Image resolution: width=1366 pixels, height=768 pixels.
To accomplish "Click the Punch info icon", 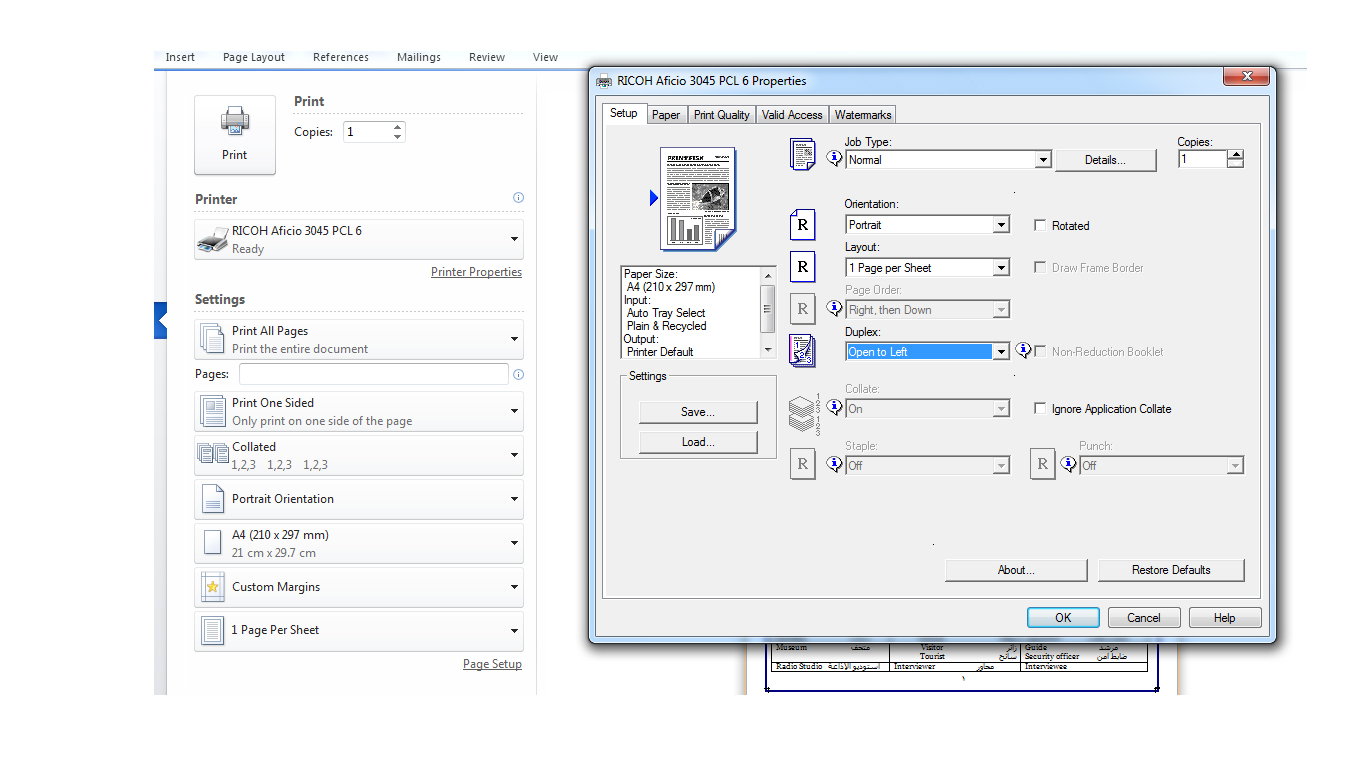I will tap(1068, 464).
